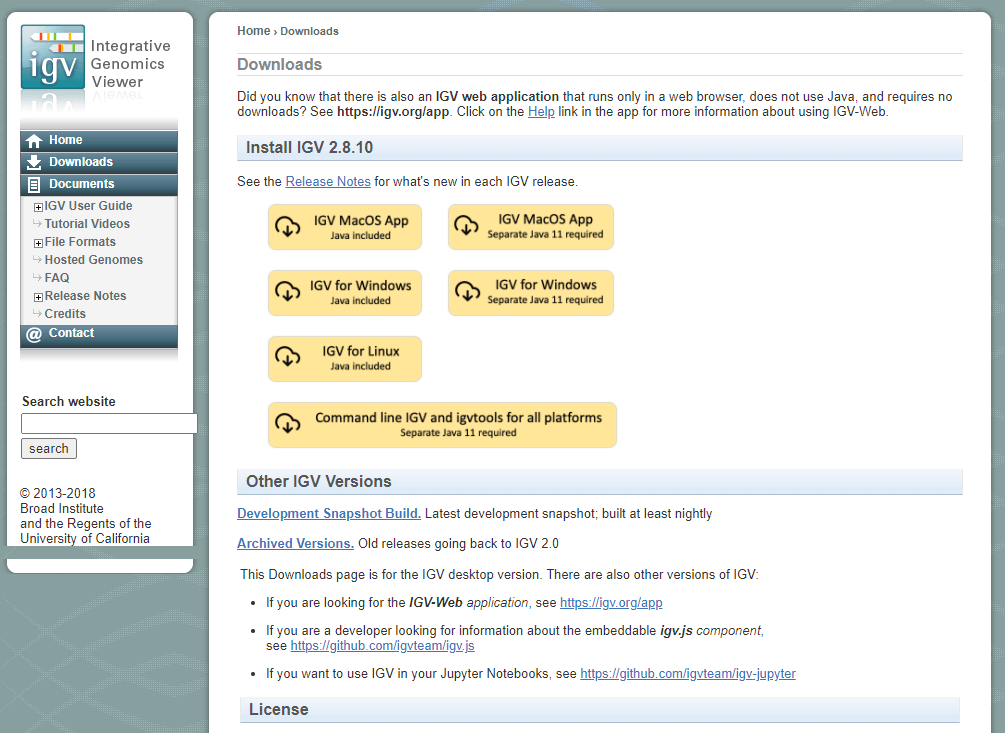Open Hosted Genomes sidebar entry
The width and height of the screenshot is (1005, 733).
coord(94,259)
